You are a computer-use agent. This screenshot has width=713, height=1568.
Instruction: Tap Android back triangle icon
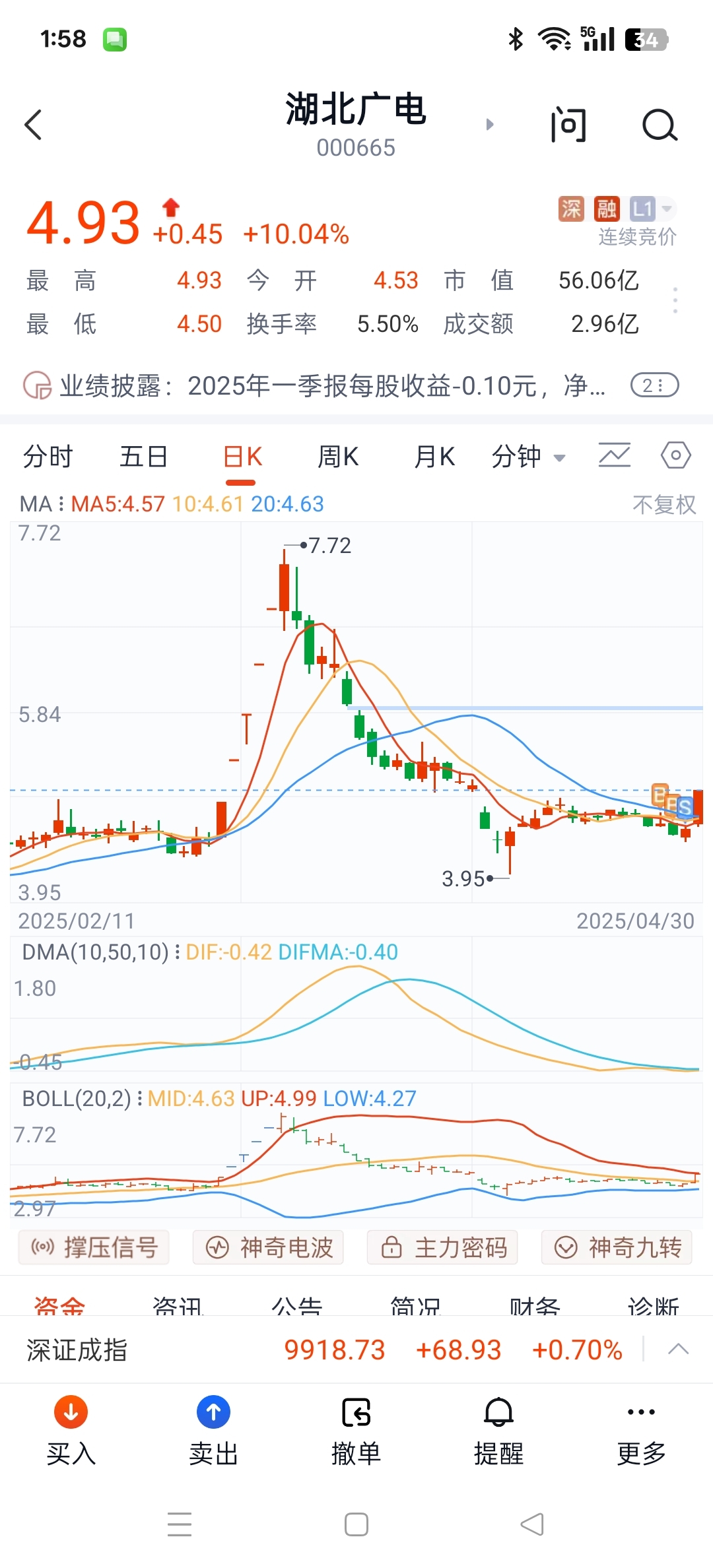pyautogui.click(x=532, y=1524)
